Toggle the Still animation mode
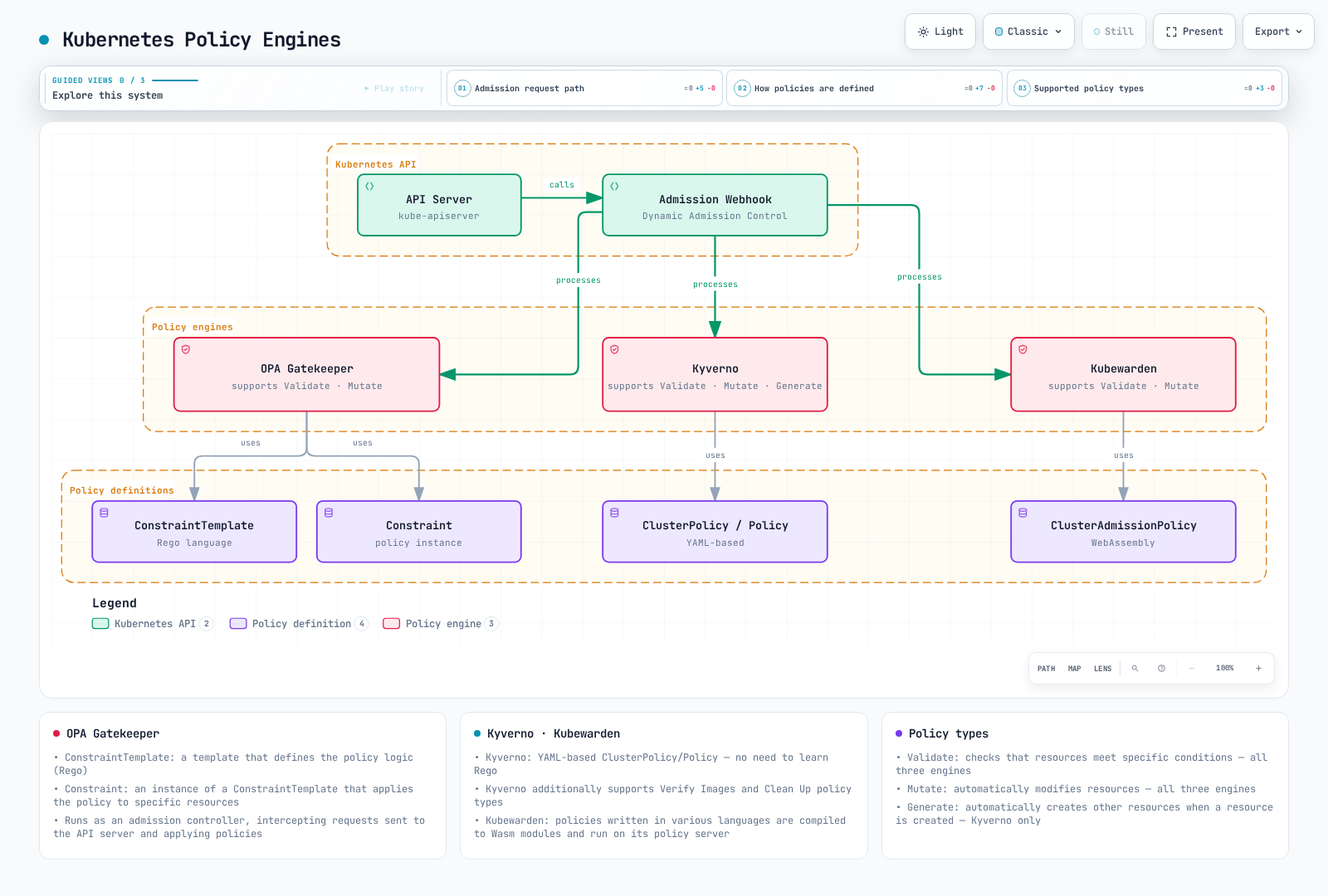The height and width of the screenshot is (896, 1328). (x=1114, y=32)
